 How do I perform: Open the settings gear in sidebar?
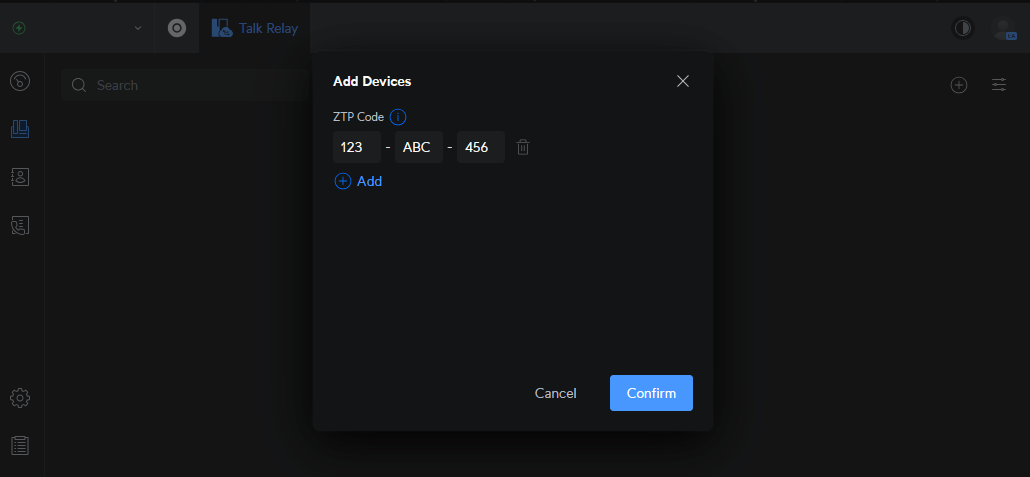tap(19, 397)
